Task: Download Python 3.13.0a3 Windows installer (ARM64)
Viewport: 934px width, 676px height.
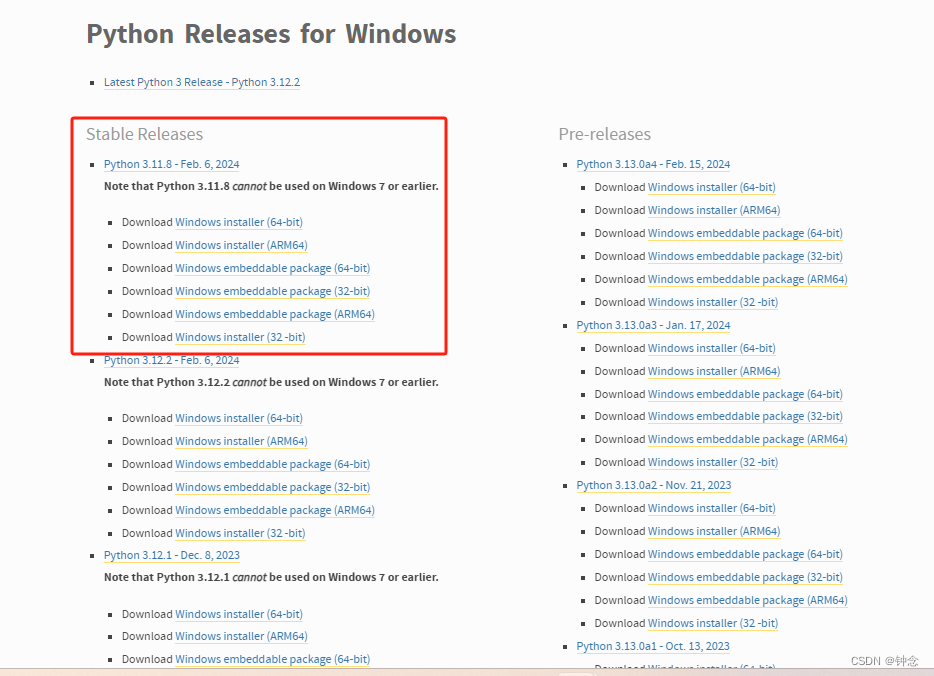Action: tap(714, 372)
